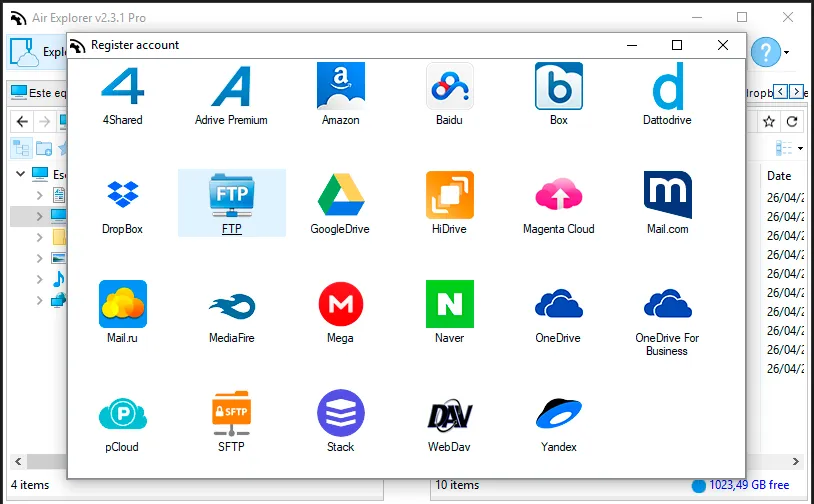Open the Explorer tab in main window

point(37,52)
